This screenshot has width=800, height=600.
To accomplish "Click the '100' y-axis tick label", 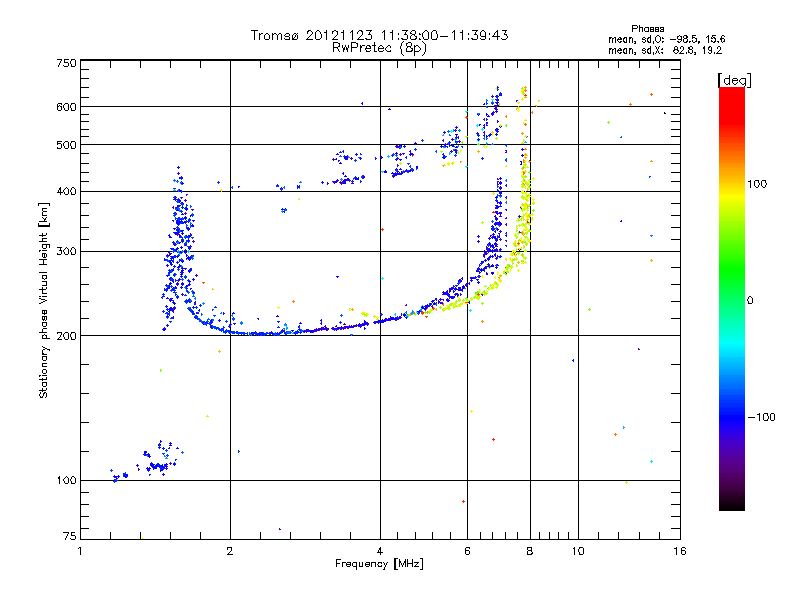I will pyautogui.click(x=66, y=480).
